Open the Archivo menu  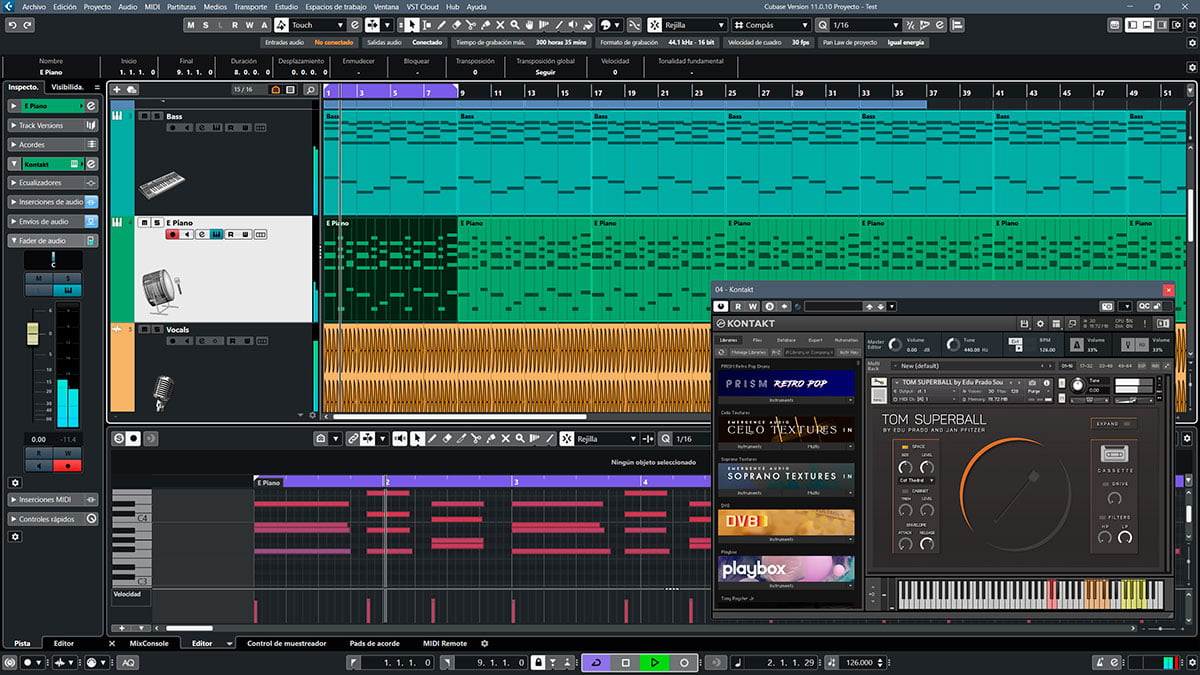point(33,6)
